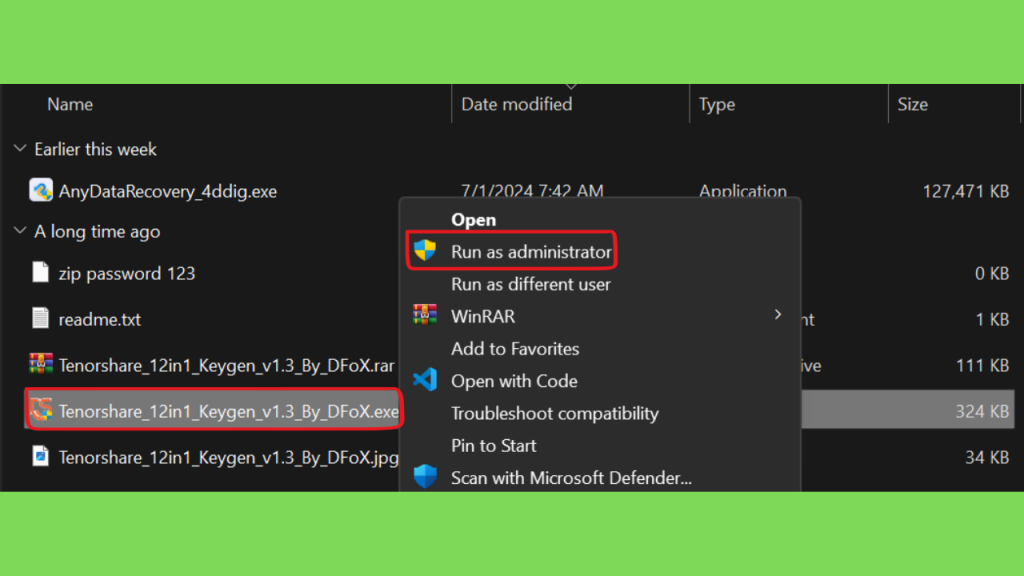Click the WinRAR icon in the context menu

coord(425,315)
